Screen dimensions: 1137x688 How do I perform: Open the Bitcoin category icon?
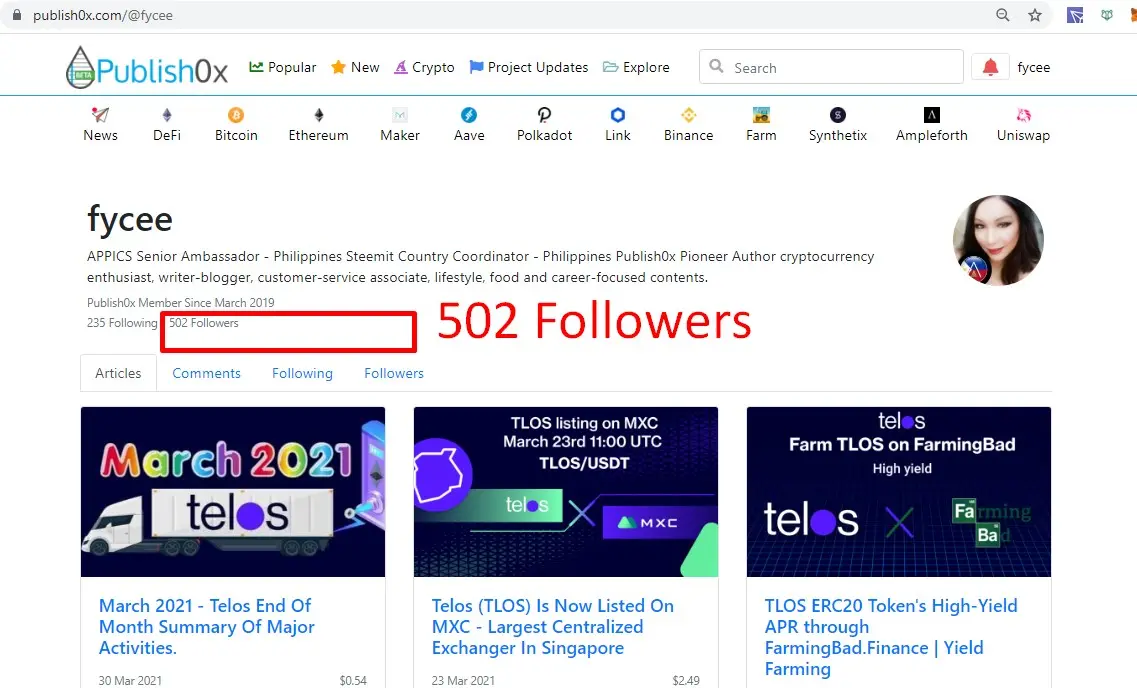(x=236, y=115)
